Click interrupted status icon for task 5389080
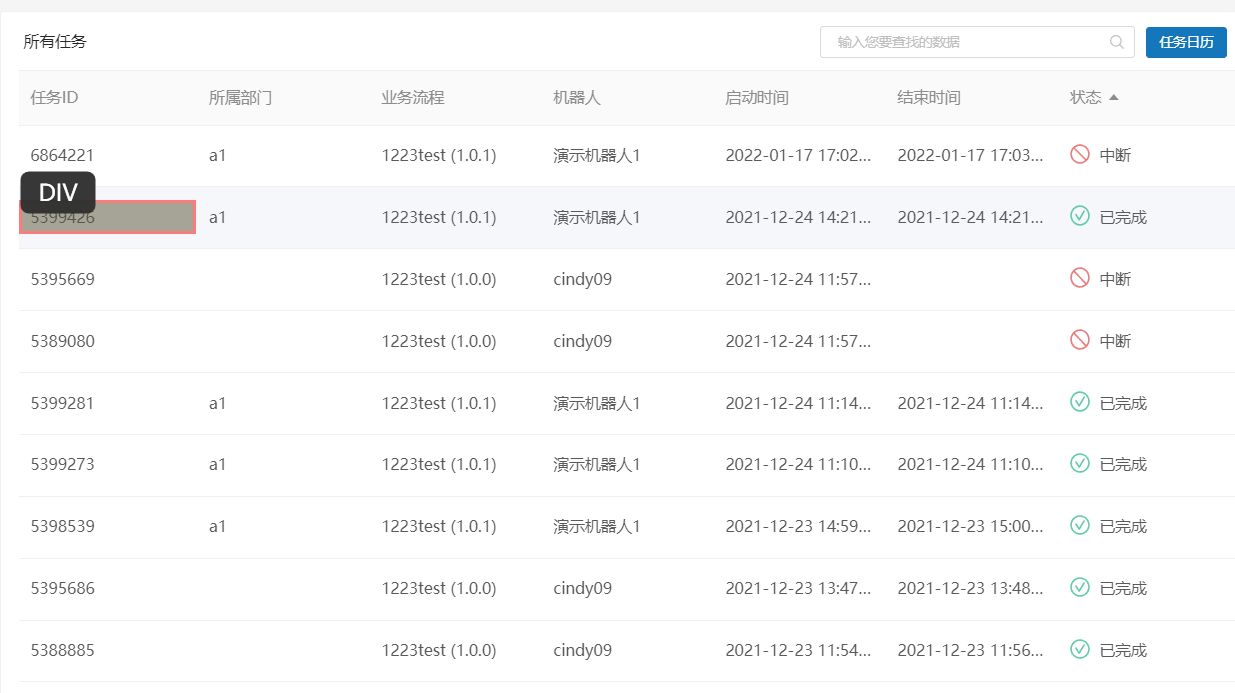Image resolution: width=1235 pixels, height=693 pixels. pos(1079,341)
